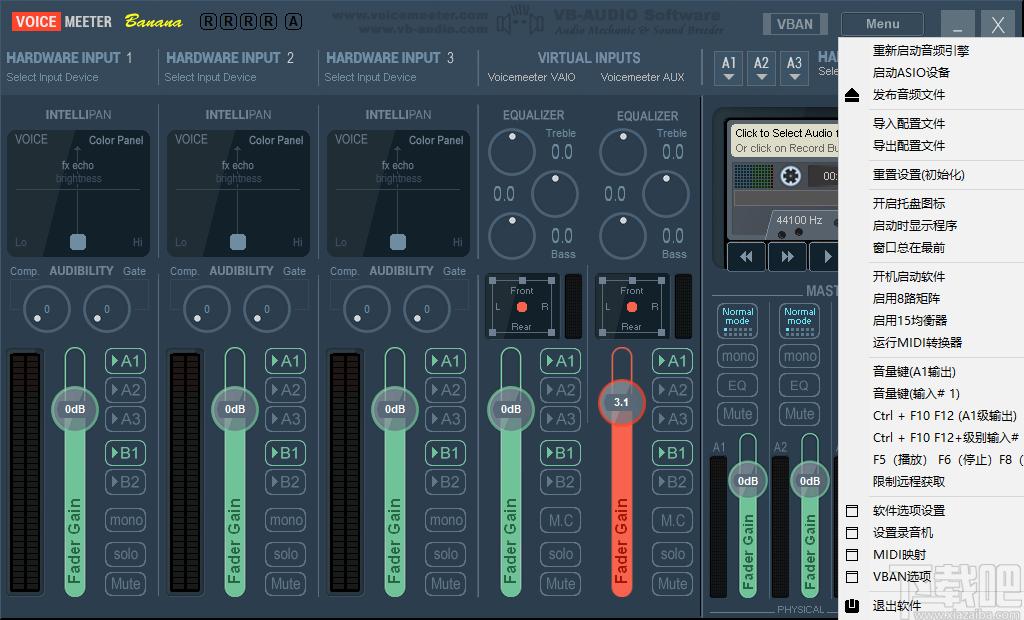Click Voicemeeter VAIO Treble knob

(512, 152)
